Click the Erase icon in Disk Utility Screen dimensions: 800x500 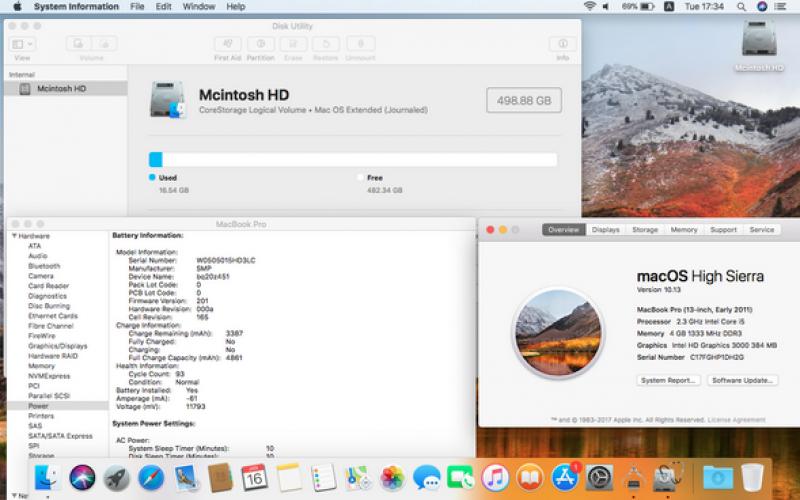point(293,44)
